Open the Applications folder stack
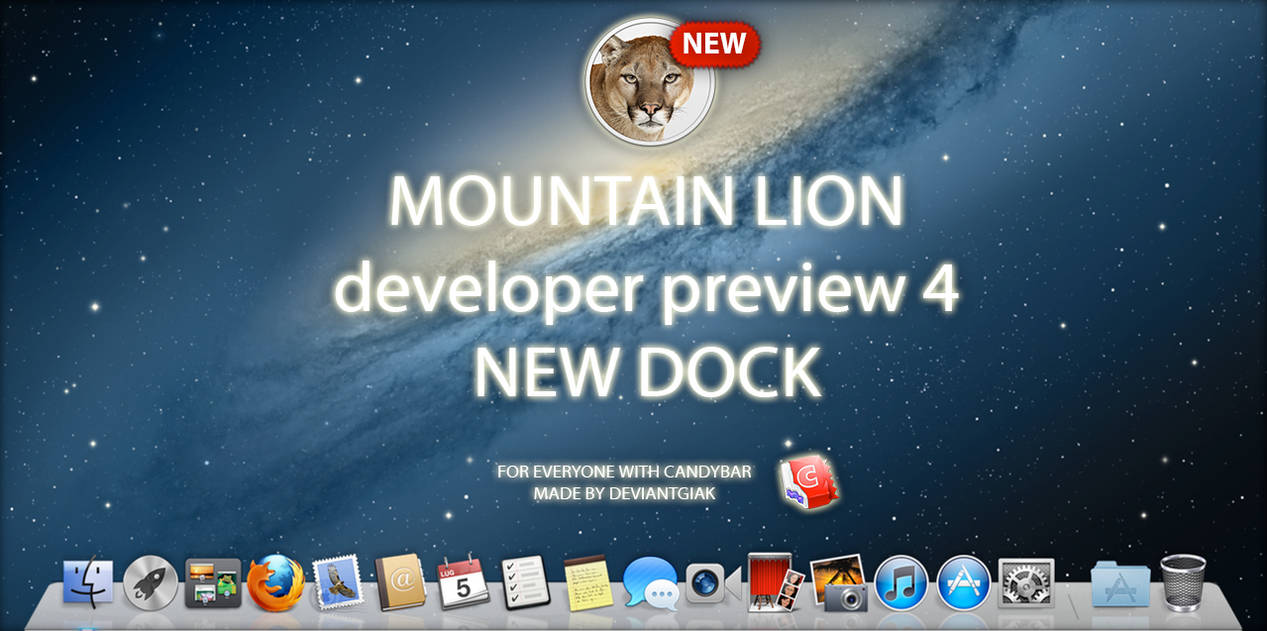The height and width of the screenshot is (631, 1267). (1120, 583)
